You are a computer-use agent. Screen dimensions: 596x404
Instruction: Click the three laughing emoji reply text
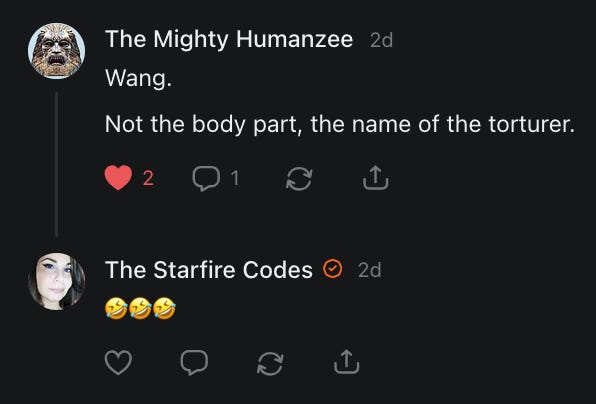tap(140, 309)
